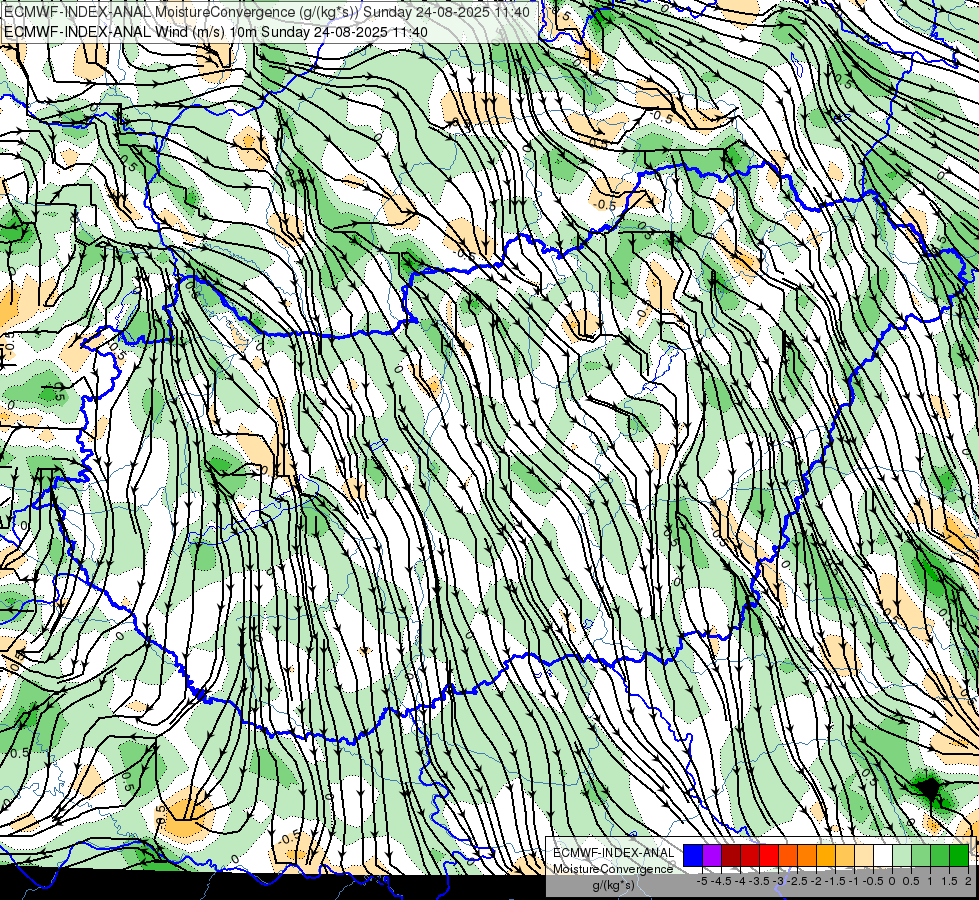The width and height of the screenshot is (979, 900).
Task: Click the MoistureConvergence title line at top
Action: (267, 12)
